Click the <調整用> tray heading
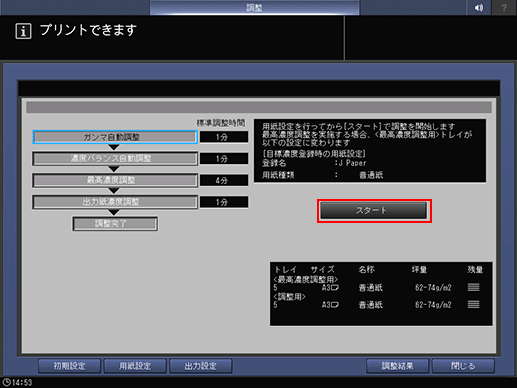Screen dimensions: 517x388 point(290,296)
